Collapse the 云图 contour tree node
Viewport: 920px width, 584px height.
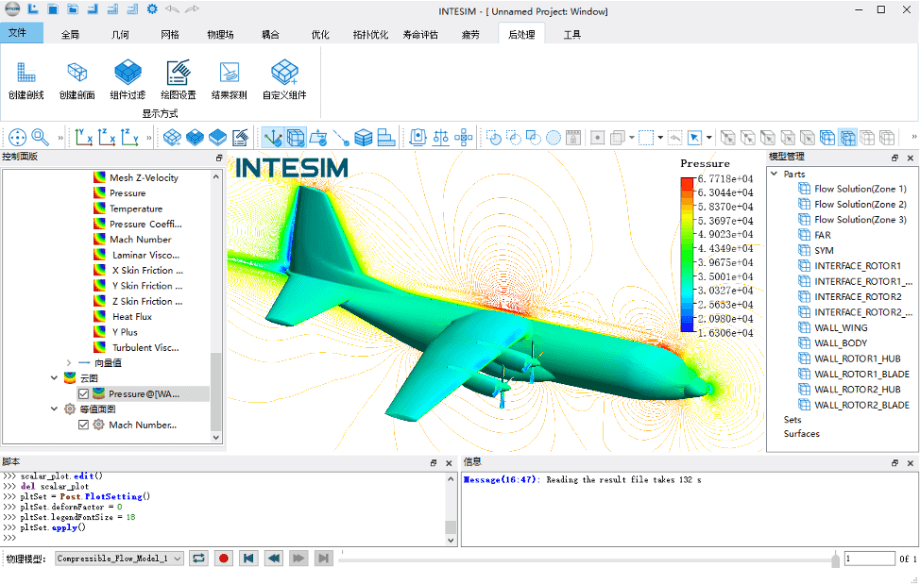54,378
